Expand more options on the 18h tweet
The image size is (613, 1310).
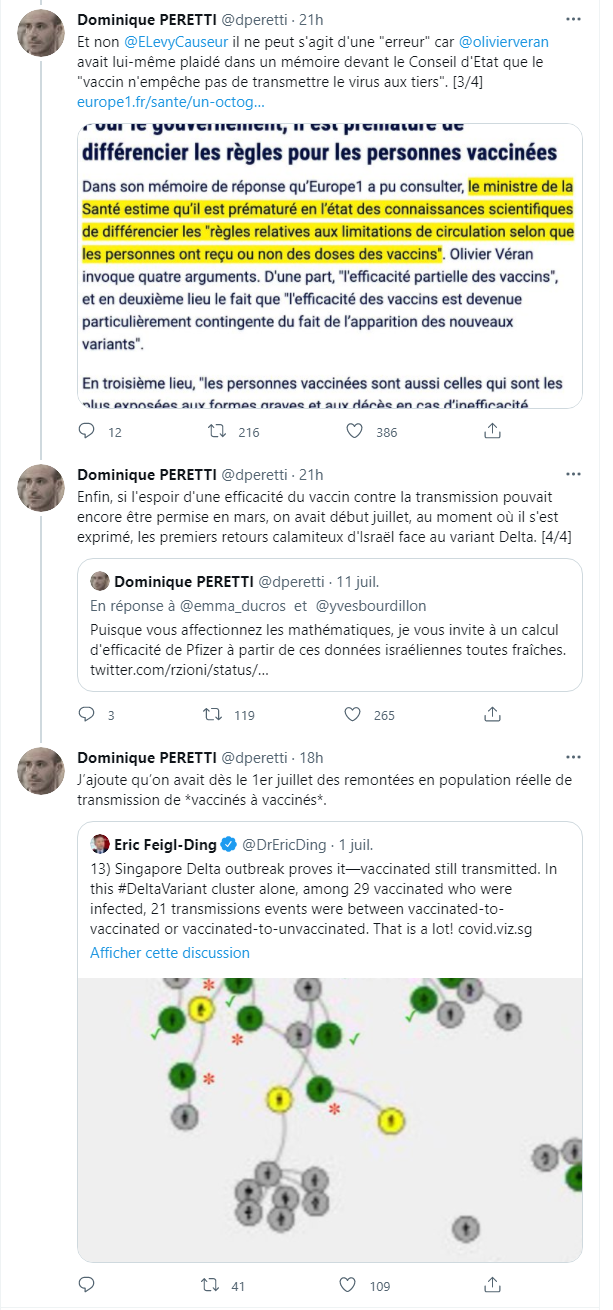[573, 757]
